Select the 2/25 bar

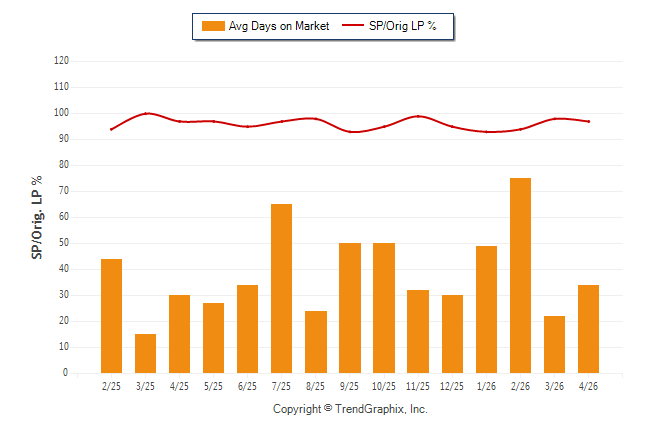[111, 316]
